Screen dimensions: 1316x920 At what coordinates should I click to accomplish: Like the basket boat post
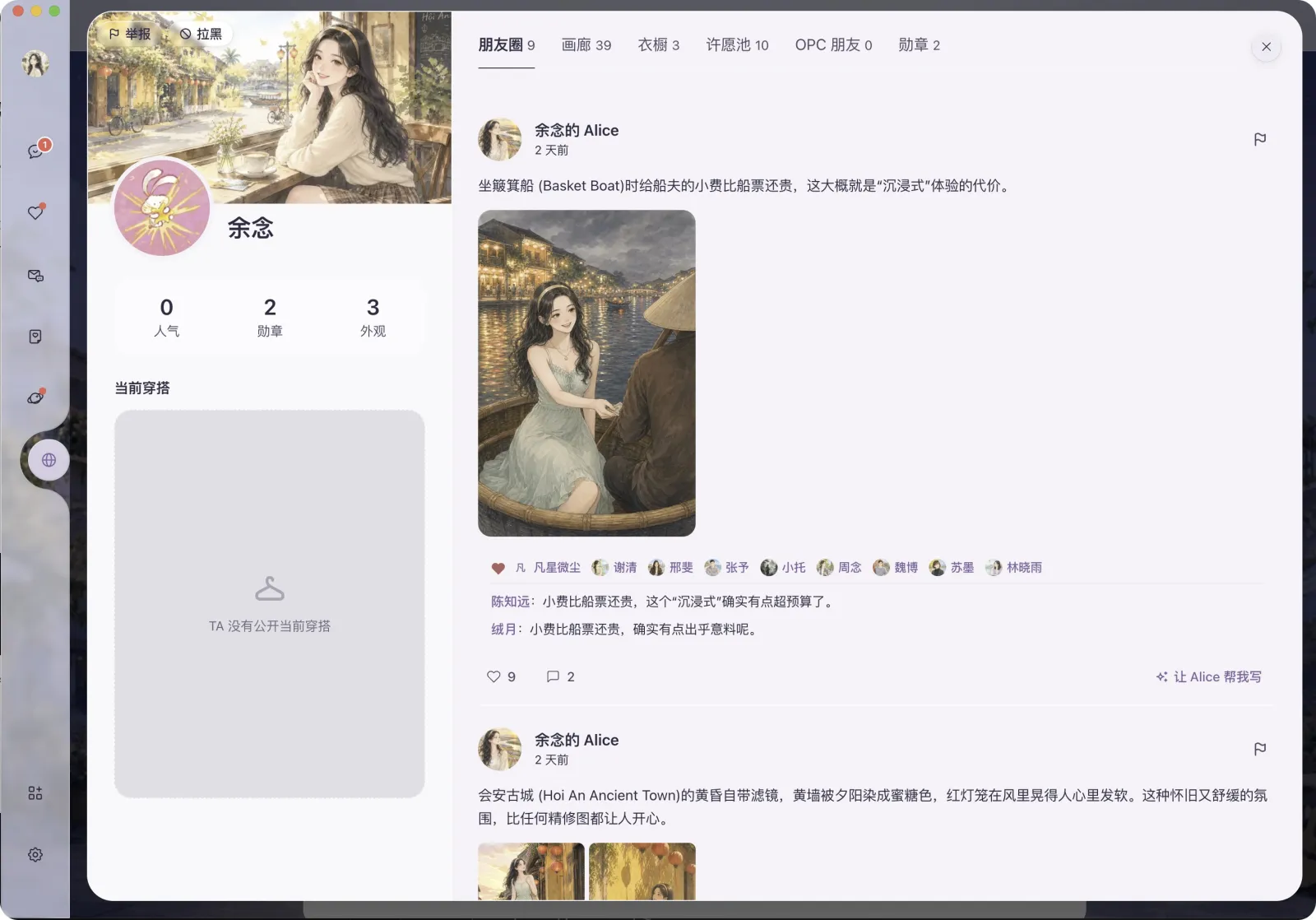(x=501, y=676)
